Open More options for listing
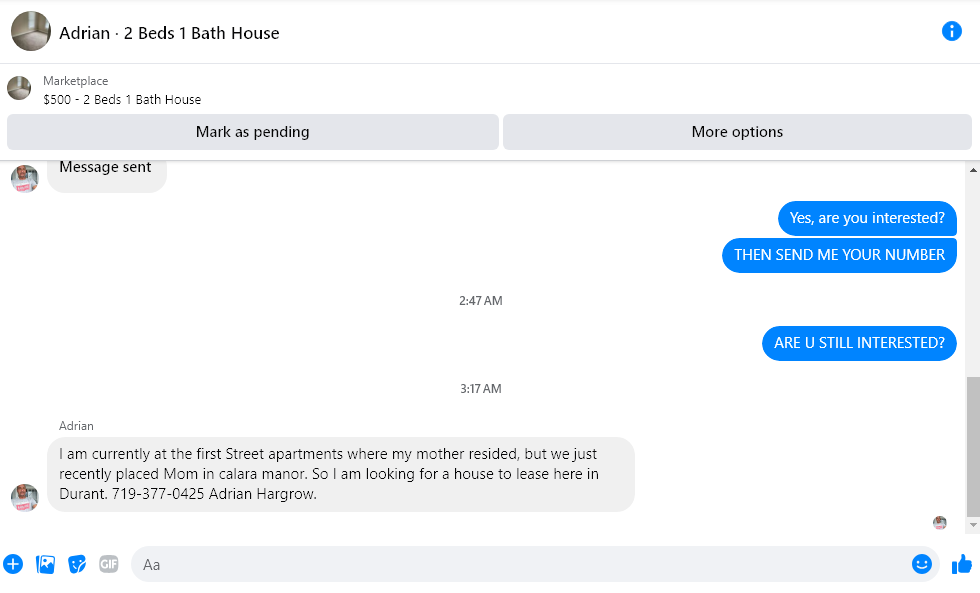The height and width of the screenshot is (593, 980). click(x=737, y=132)
